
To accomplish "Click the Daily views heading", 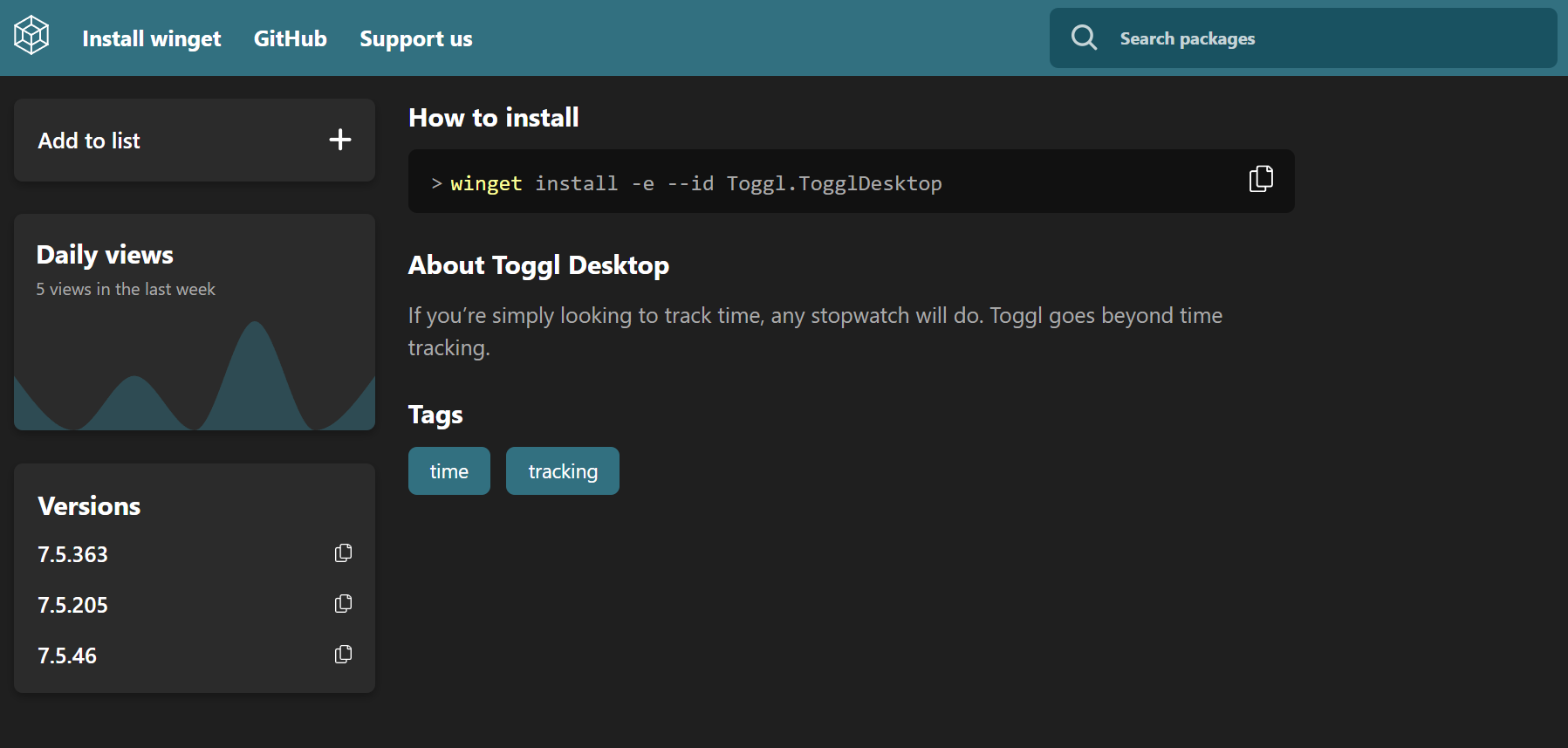I will tap(105, 255).
